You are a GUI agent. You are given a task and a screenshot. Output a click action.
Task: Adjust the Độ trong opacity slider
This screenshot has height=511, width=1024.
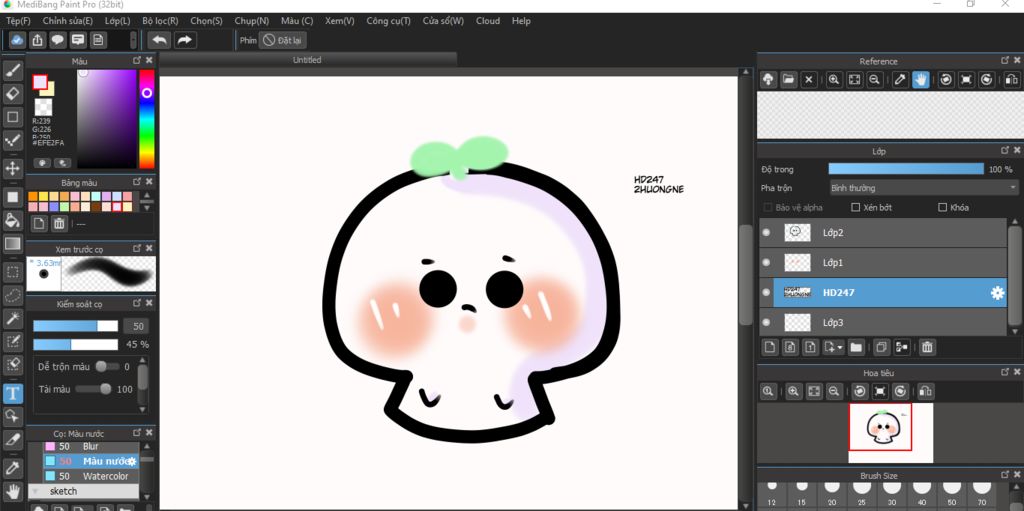906,169
